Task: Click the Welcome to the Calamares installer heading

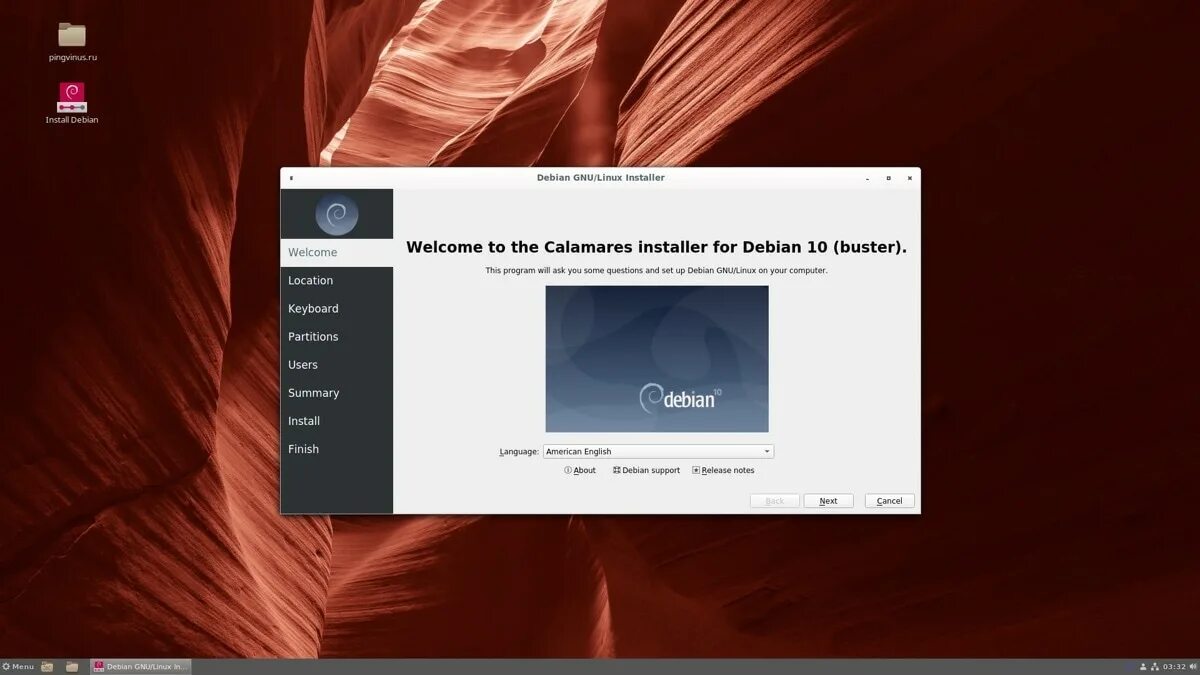Action: [656, 247]
